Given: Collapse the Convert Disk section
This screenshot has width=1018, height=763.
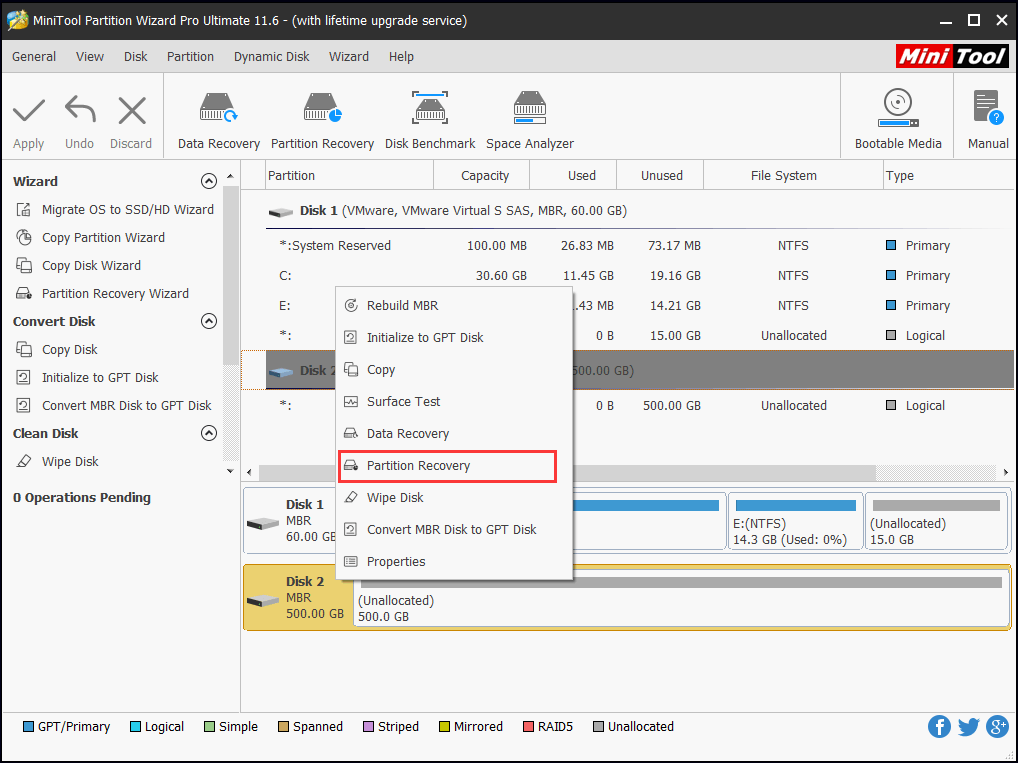Looking at the screenshot, I should pos(208,321).
